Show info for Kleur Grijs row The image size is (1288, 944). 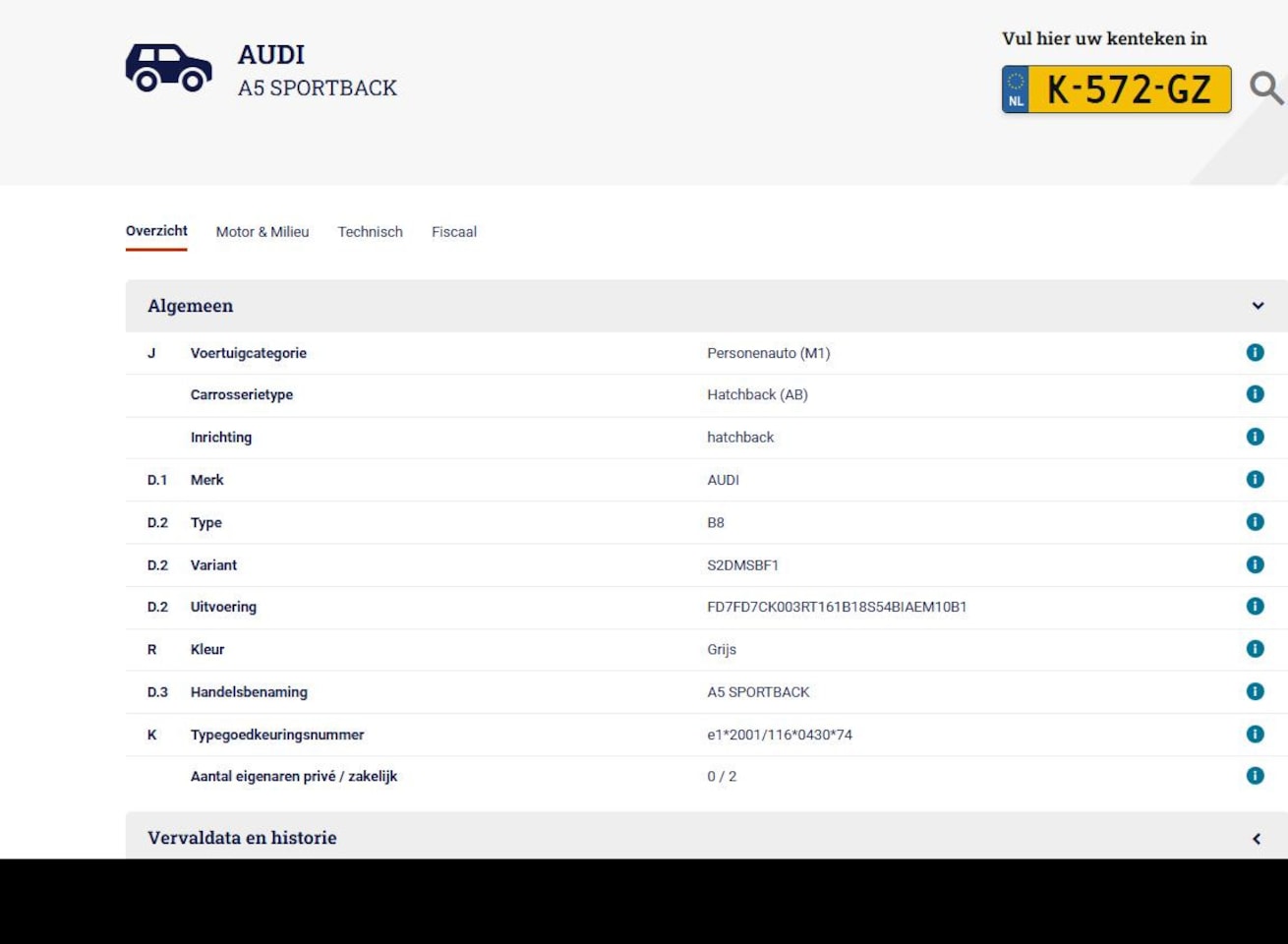click(x=1255, y=649)
